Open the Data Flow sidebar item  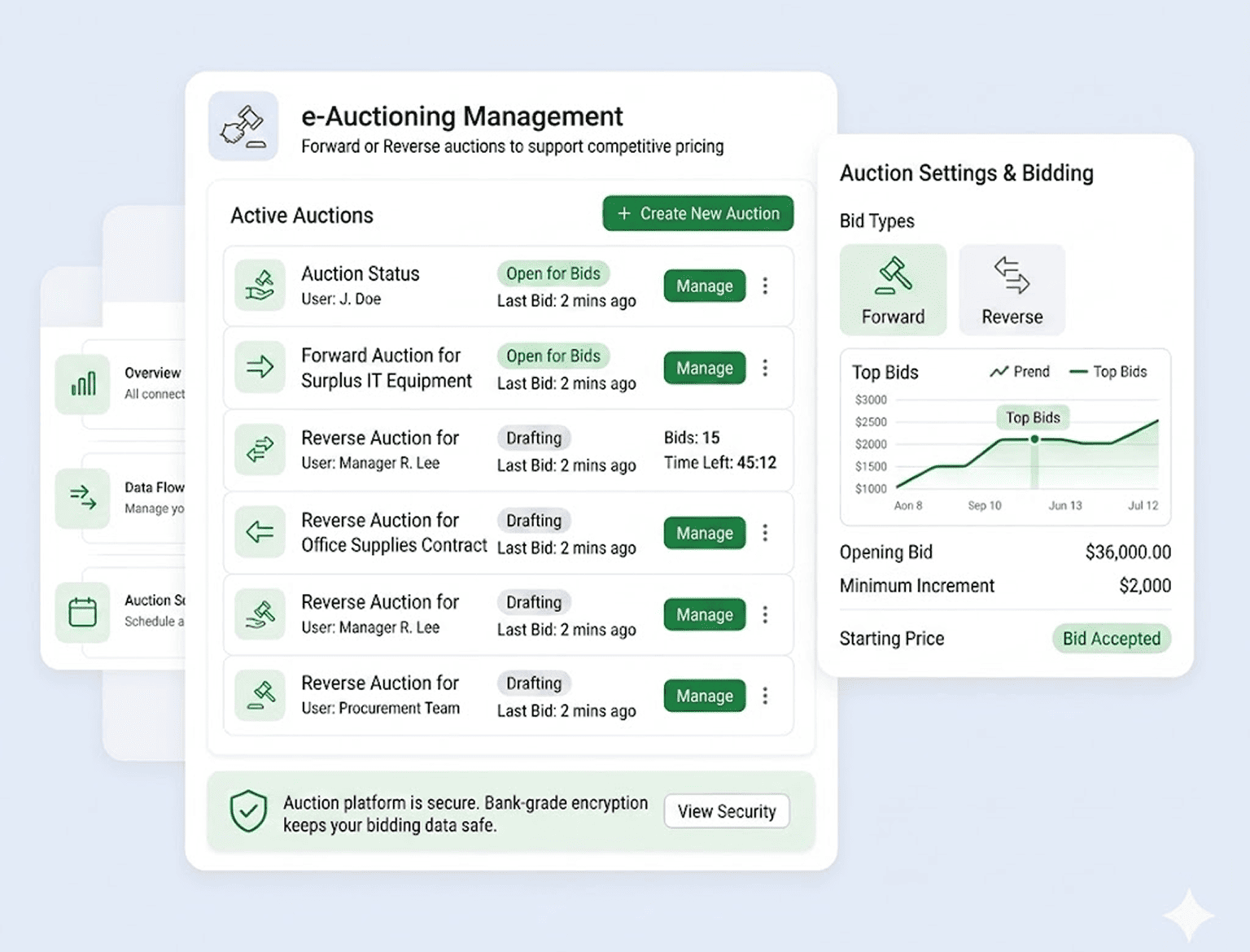coord(120,497)
